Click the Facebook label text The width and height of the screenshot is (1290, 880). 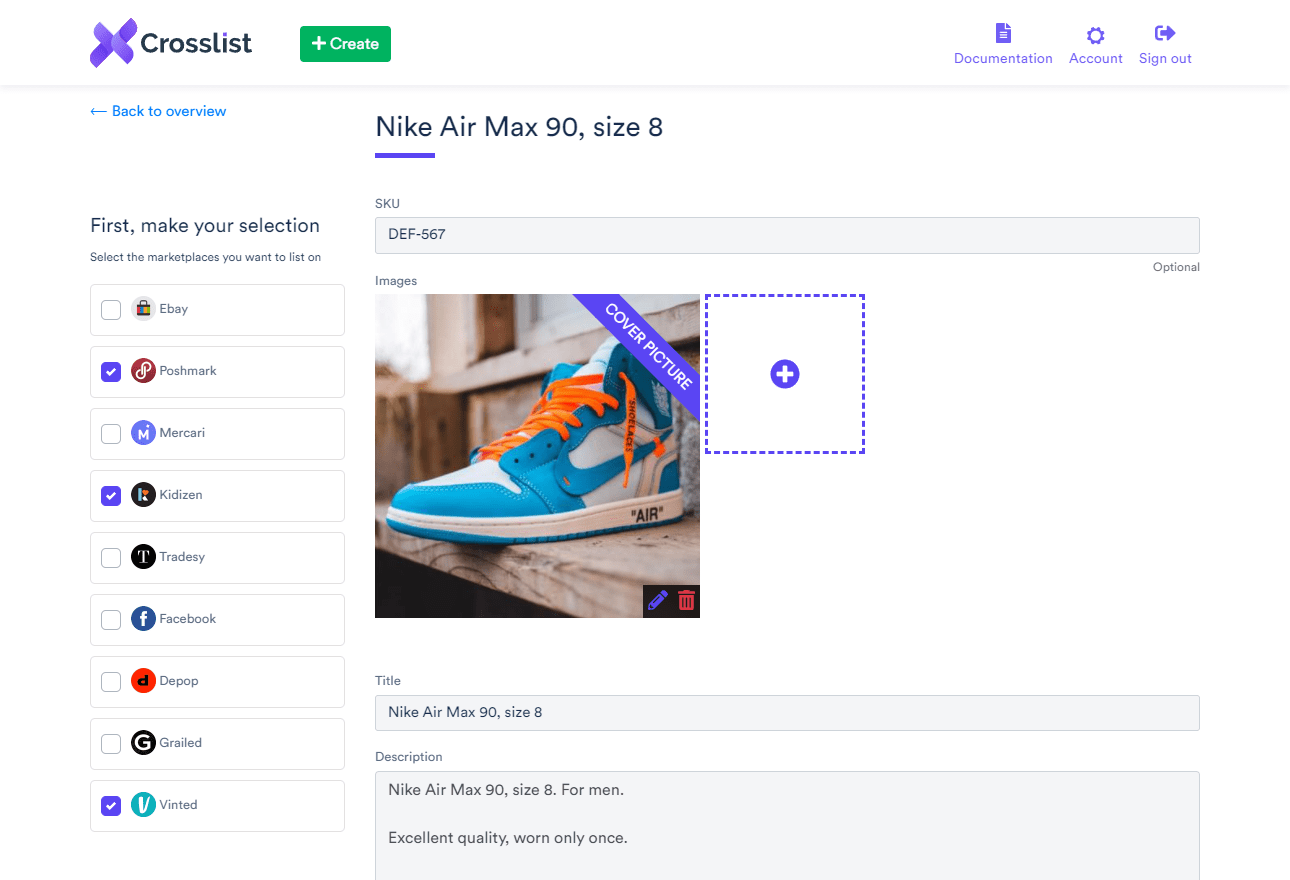pos(188,619)
